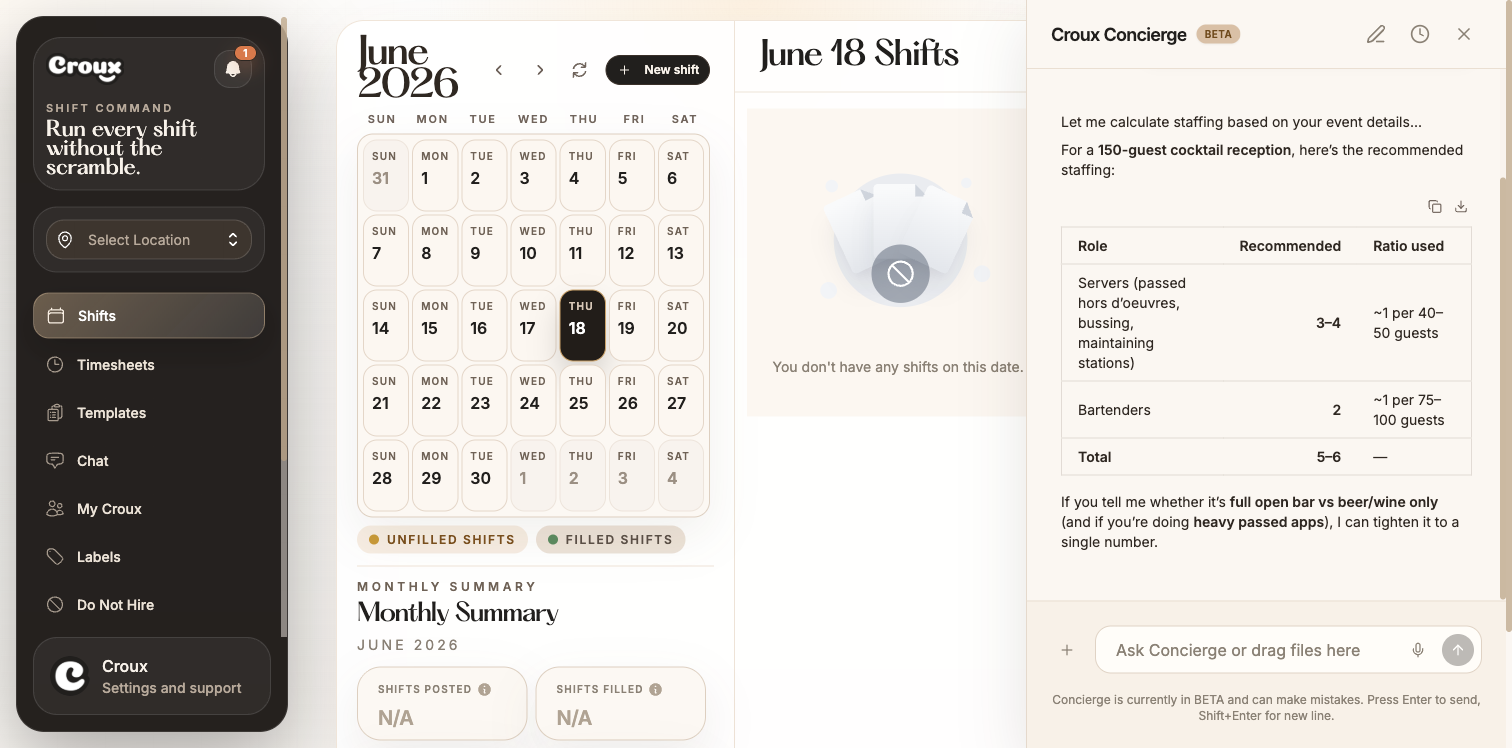Select Friday June 19 on the calendar
This screenshot has height=748, width=1512.
(631, 325)
